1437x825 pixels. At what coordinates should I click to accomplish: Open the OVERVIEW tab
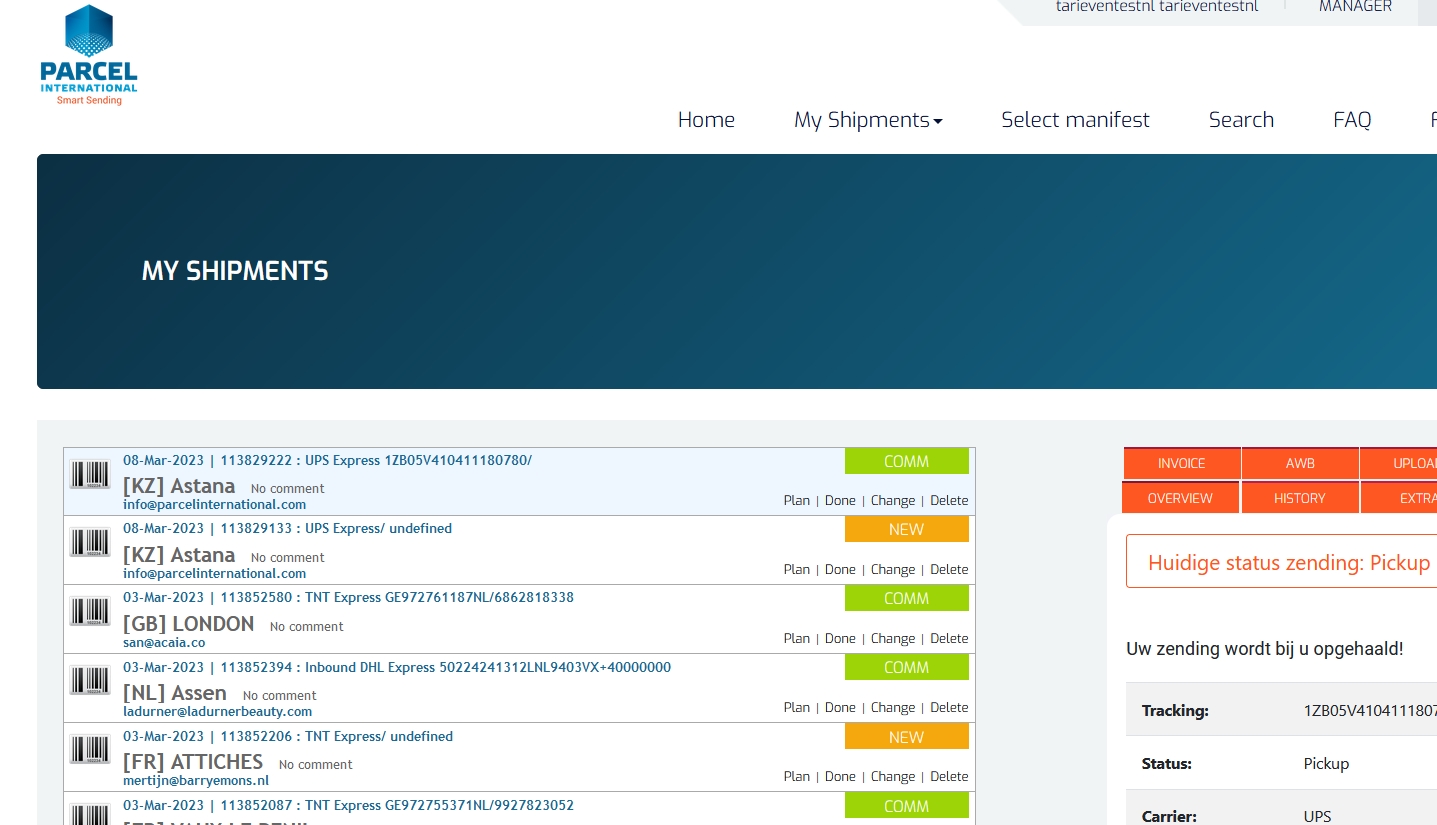pos(1180,498)
